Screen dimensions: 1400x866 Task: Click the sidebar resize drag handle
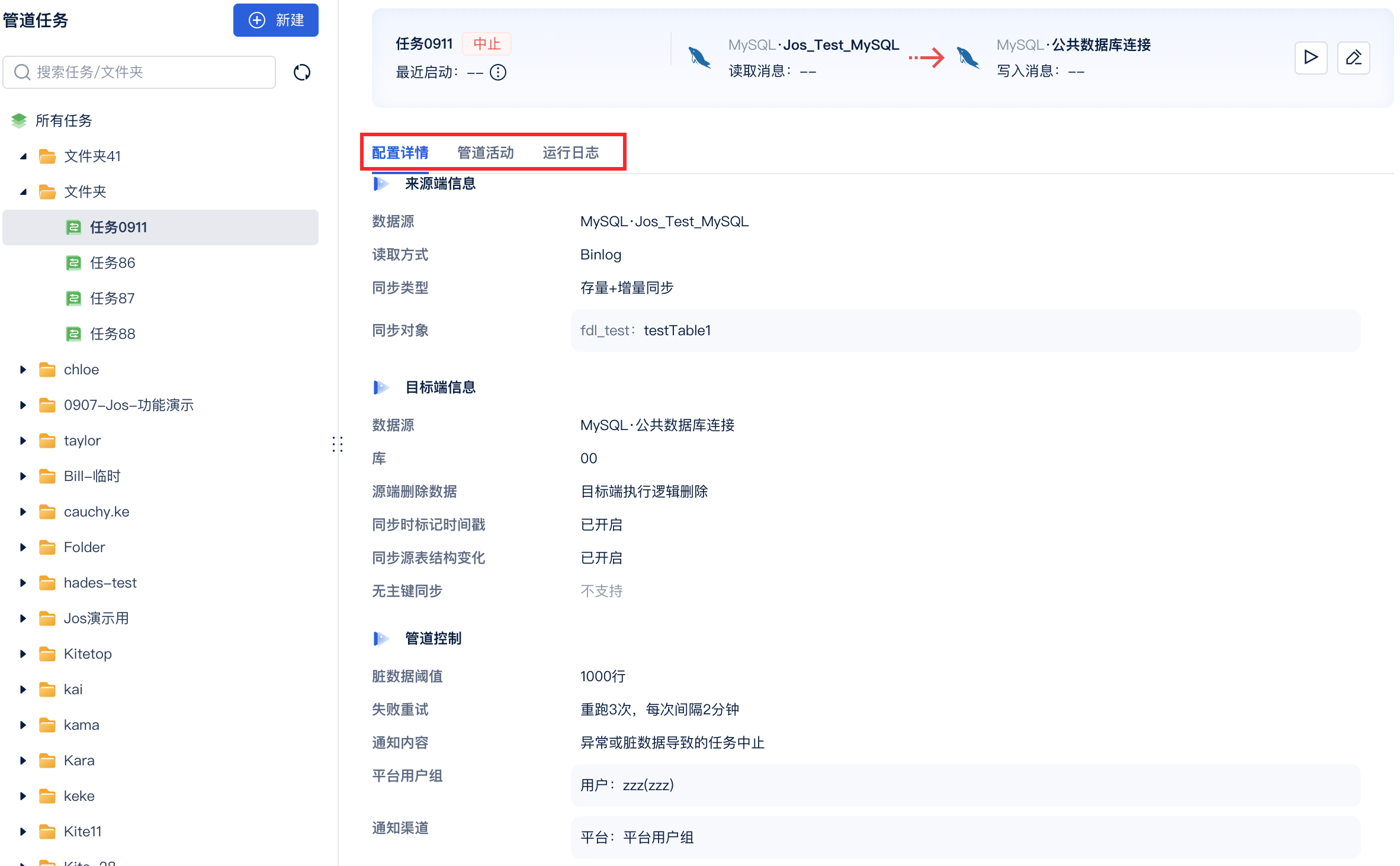tap(338, 444)
